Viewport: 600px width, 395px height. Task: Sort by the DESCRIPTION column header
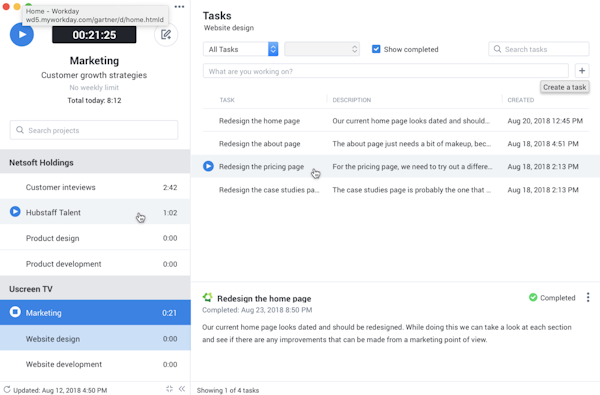(351, 100)
